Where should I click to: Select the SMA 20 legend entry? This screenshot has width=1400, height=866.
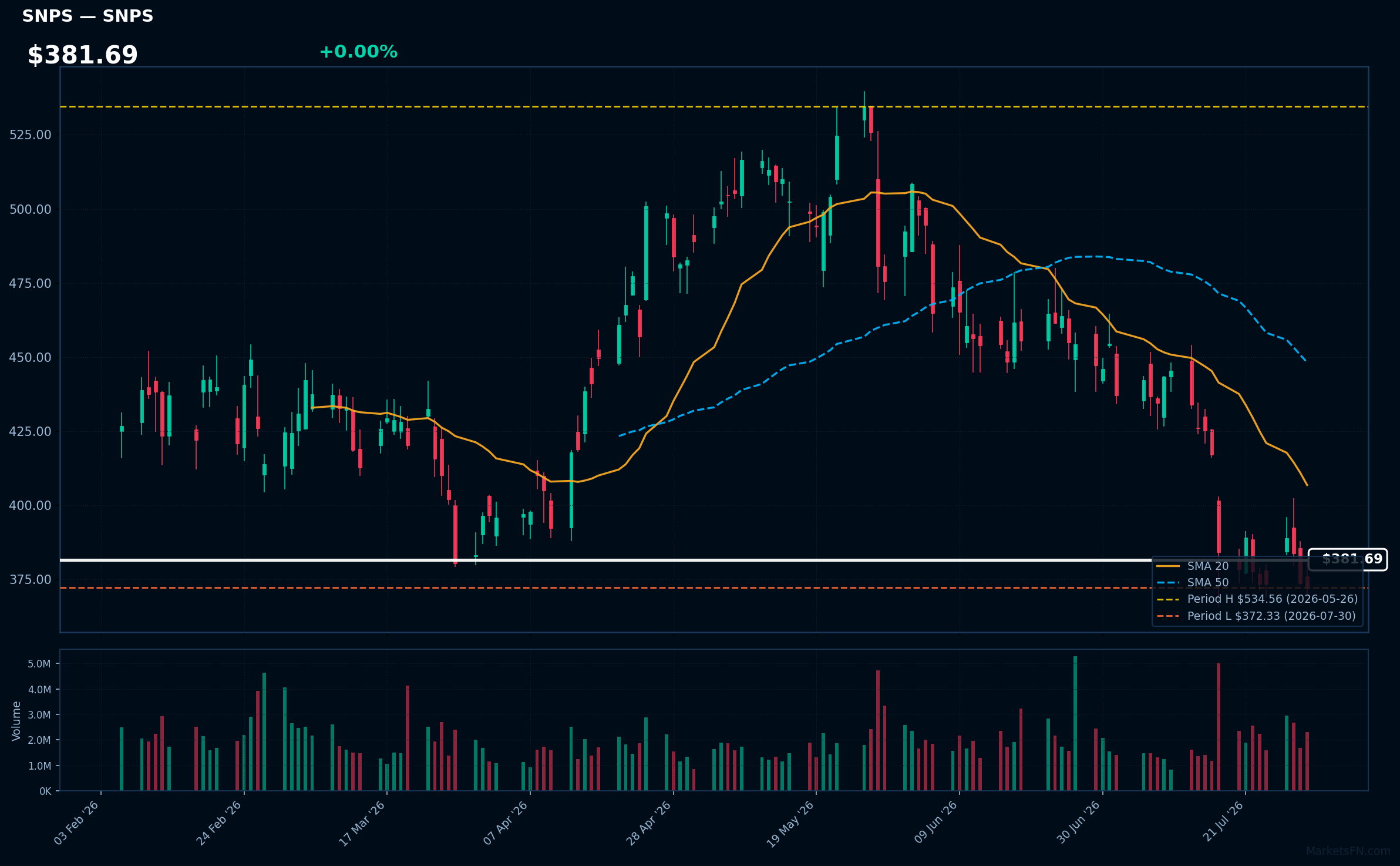[x=1193, y=566]
